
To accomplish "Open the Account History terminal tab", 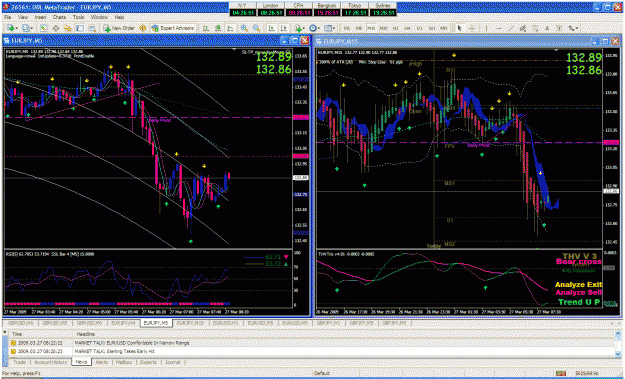I will pyautogui.click(x=50, y=362).
